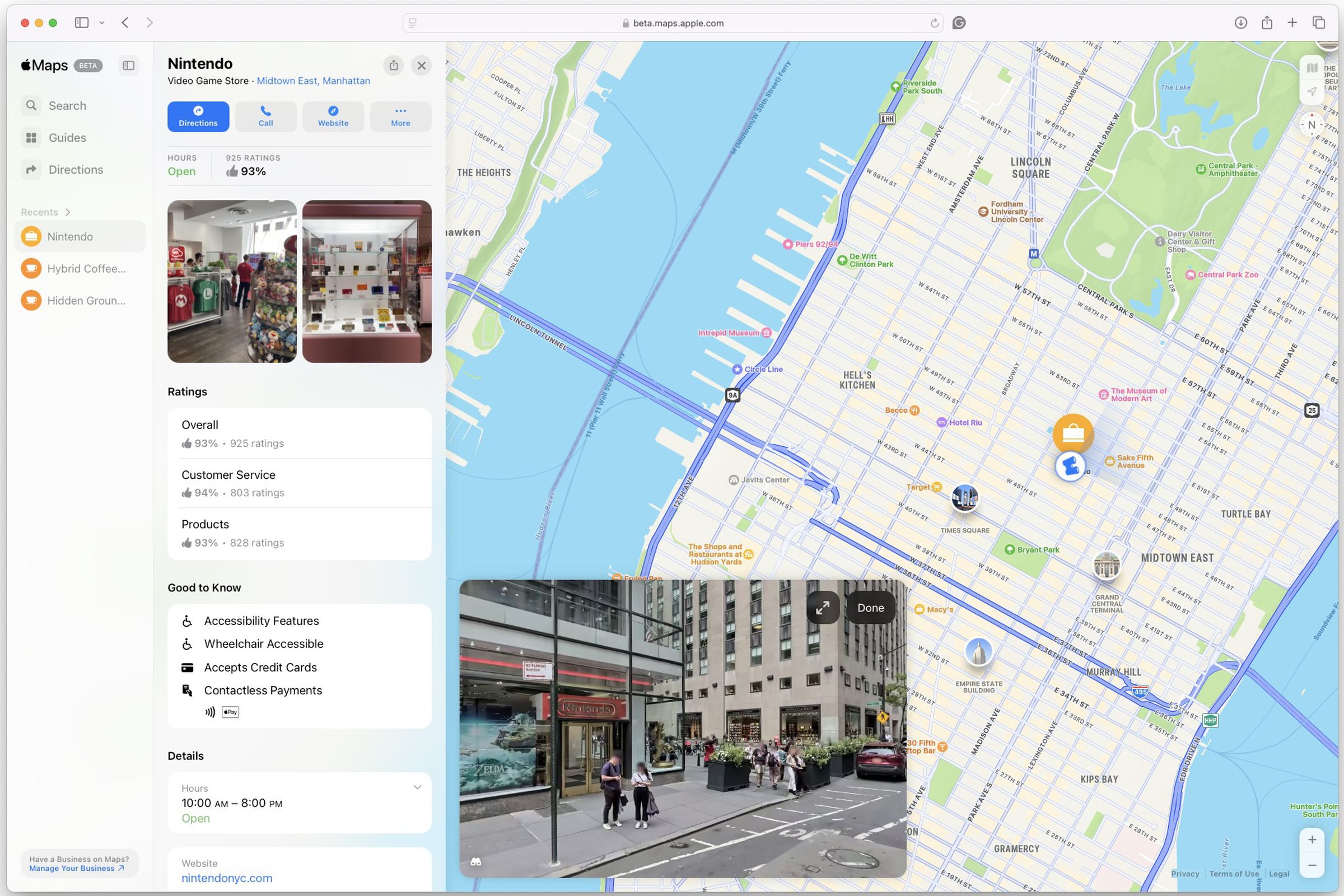
Task: Click the compass to reset map north
Action: (1312, 124)
